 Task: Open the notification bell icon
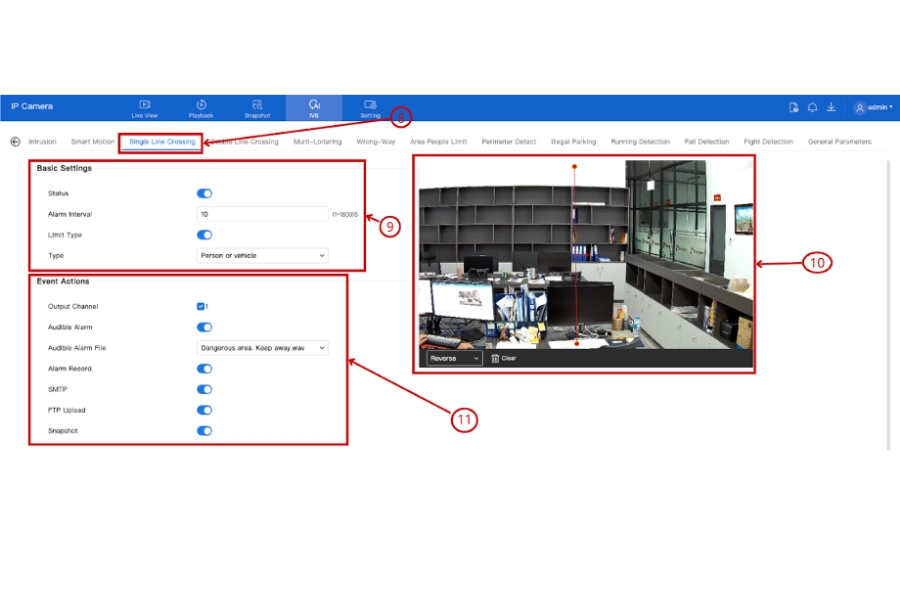pos(812,107)
